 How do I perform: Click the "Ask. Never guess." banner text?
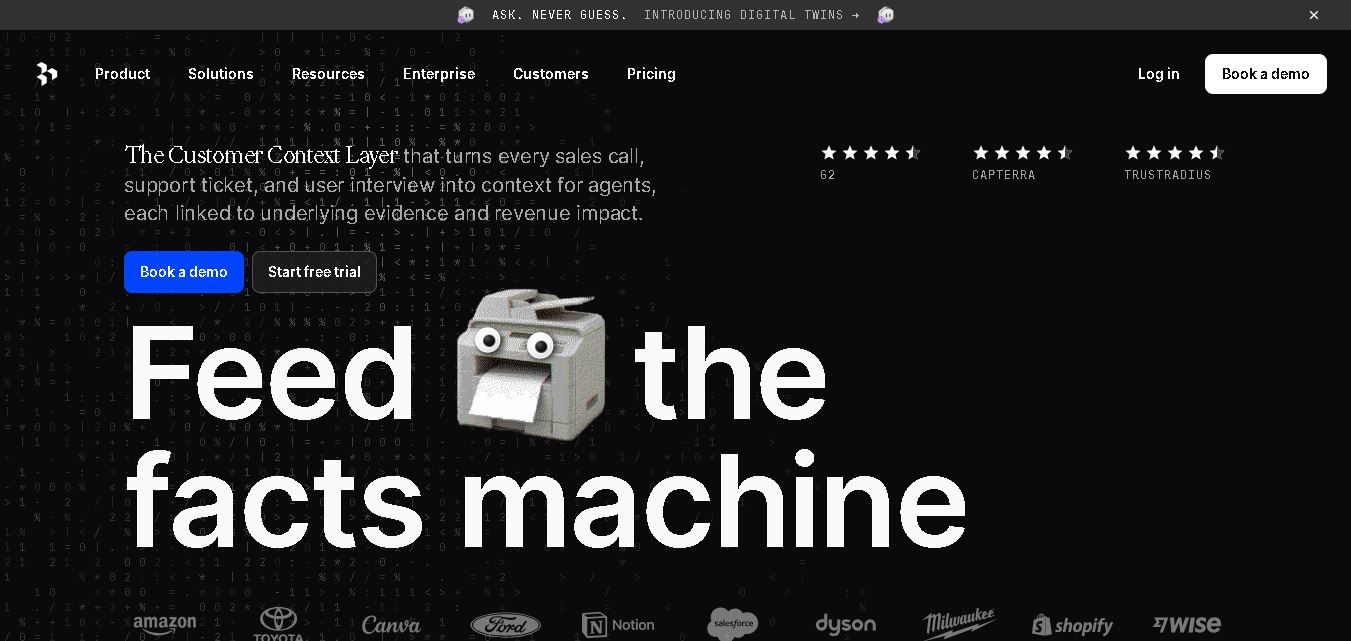pos(560,15)
